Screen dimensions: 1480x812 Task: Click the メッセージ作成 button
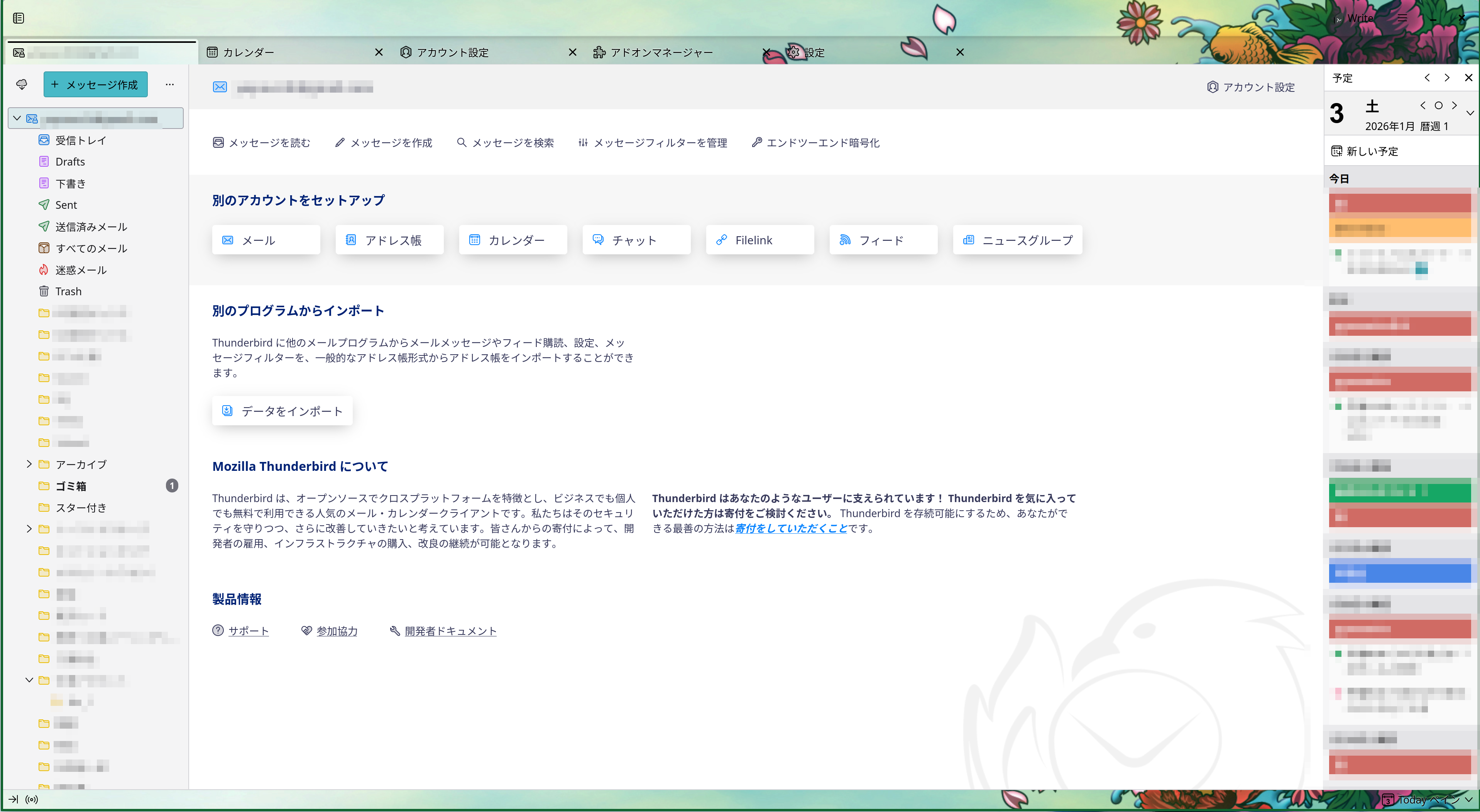tap(95, 85)
